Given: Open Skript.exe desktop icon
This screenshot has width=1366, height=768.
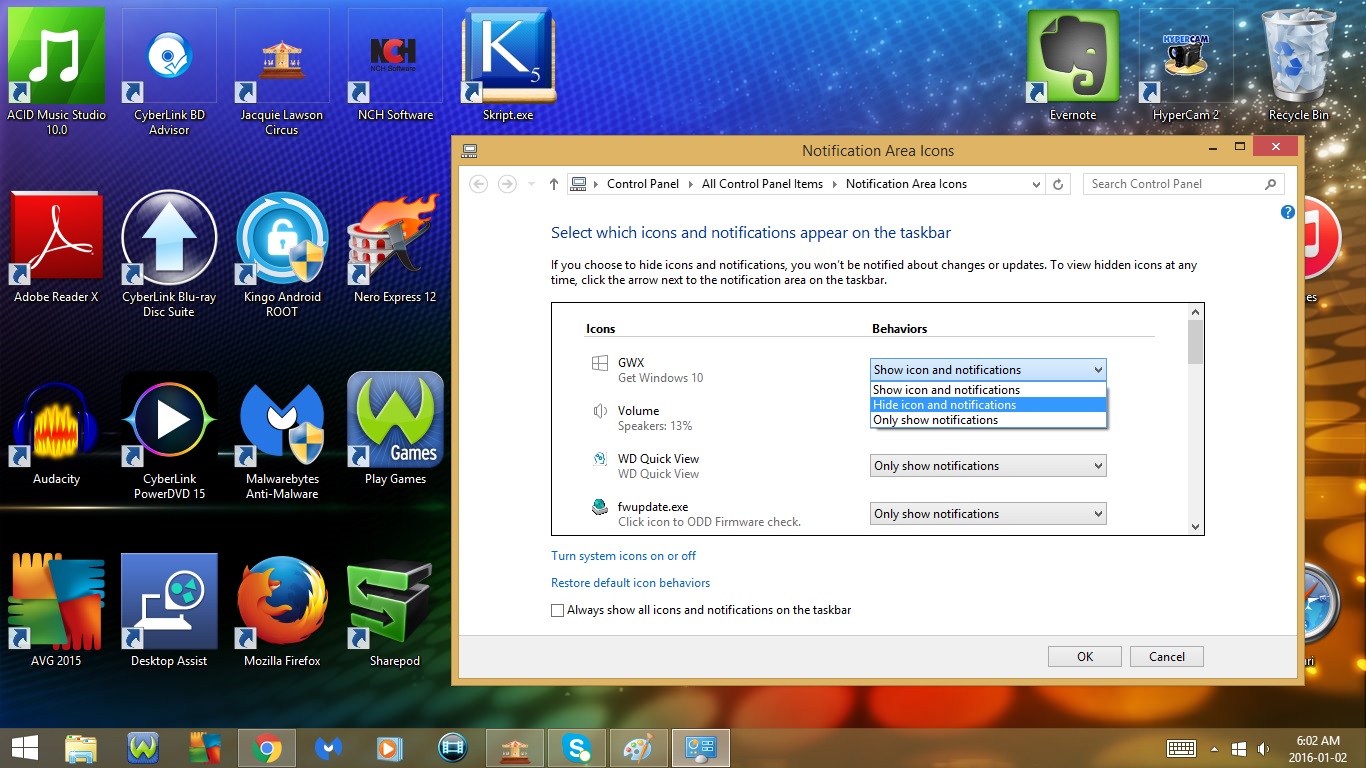Looking at the screenshot, I should pos(508,66).
